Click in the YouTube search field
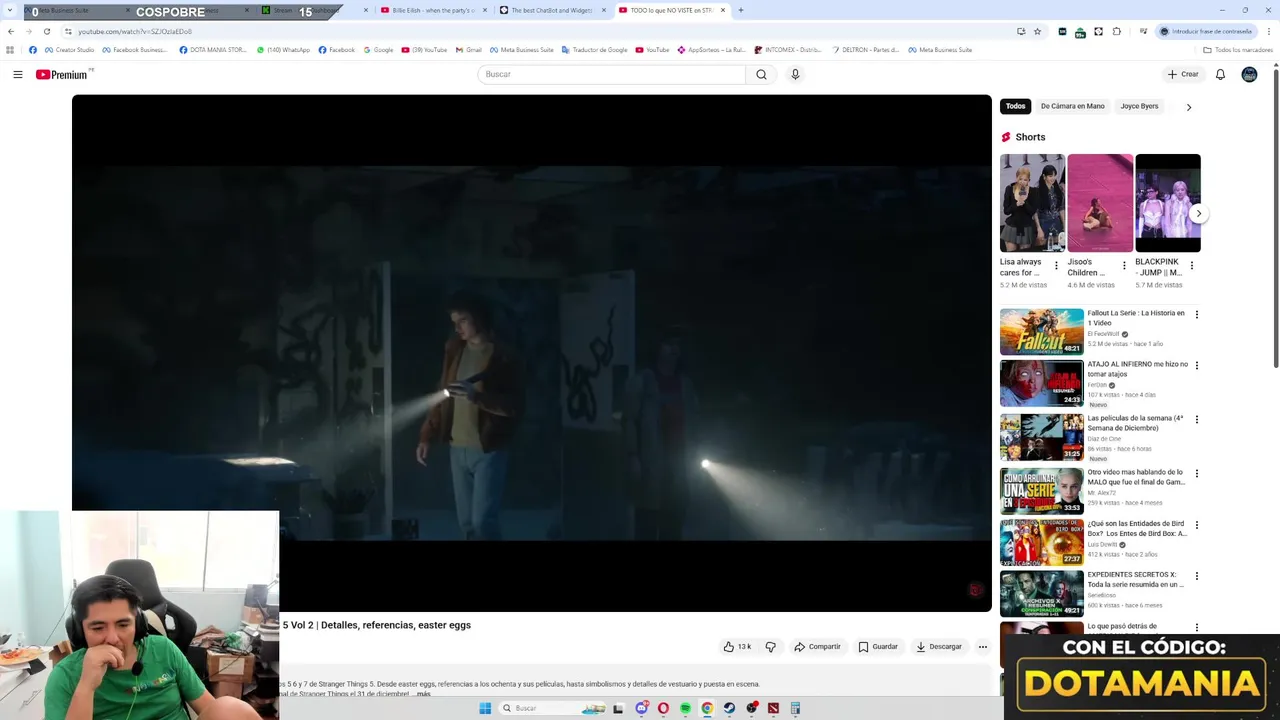1280x720 pixels. tap(611, 74)
